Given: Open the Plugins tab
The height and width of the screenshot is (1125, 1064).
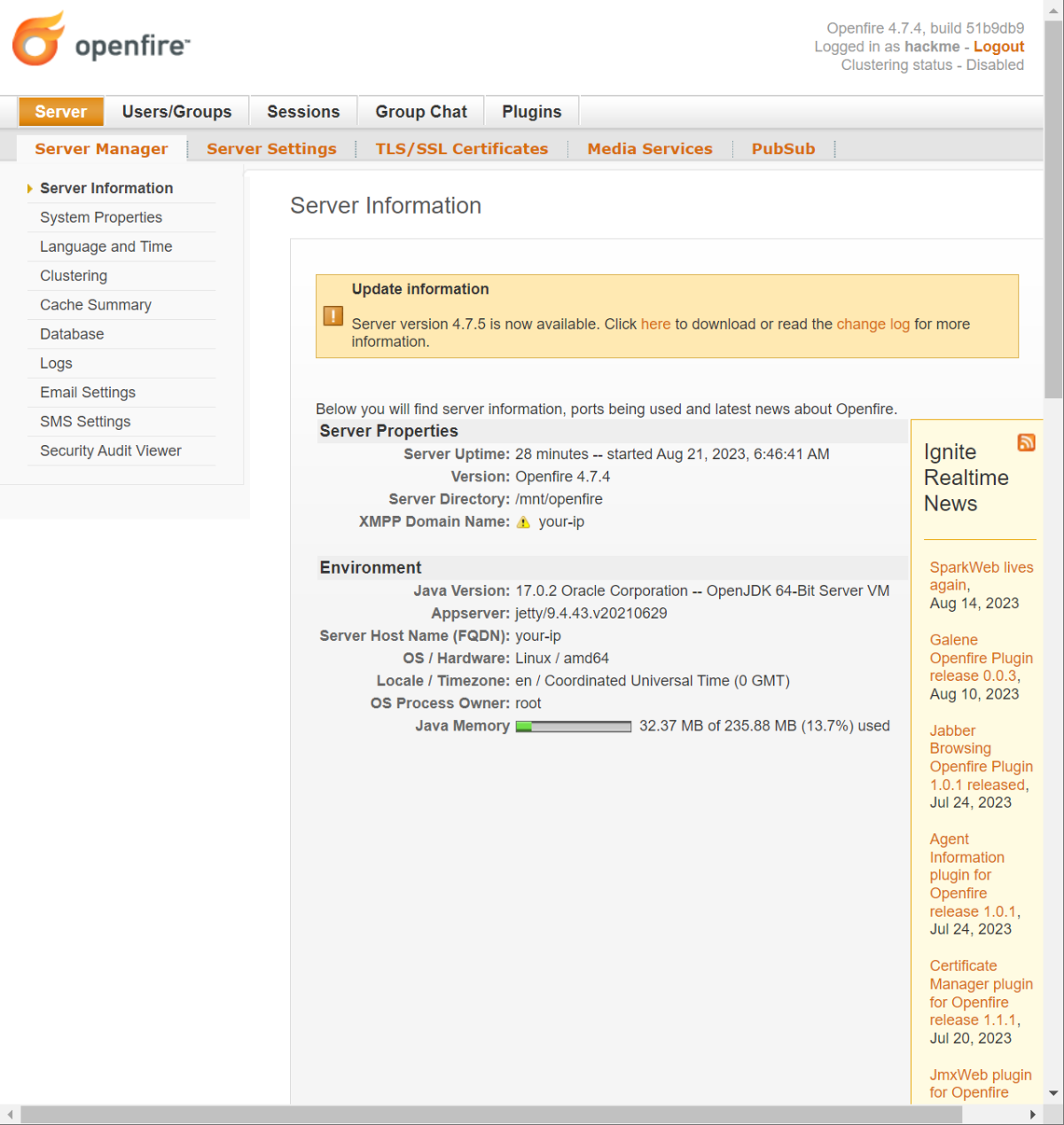Looking at the screenshot, I should click(532, 112).
